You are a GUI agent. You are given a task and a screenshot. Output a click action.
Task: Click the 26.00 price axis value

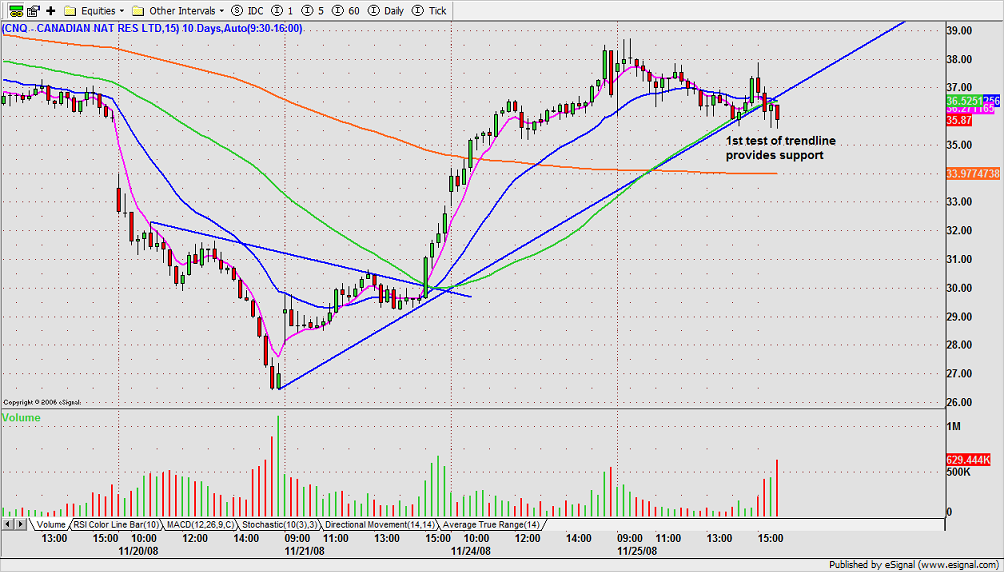click(960, 402)
